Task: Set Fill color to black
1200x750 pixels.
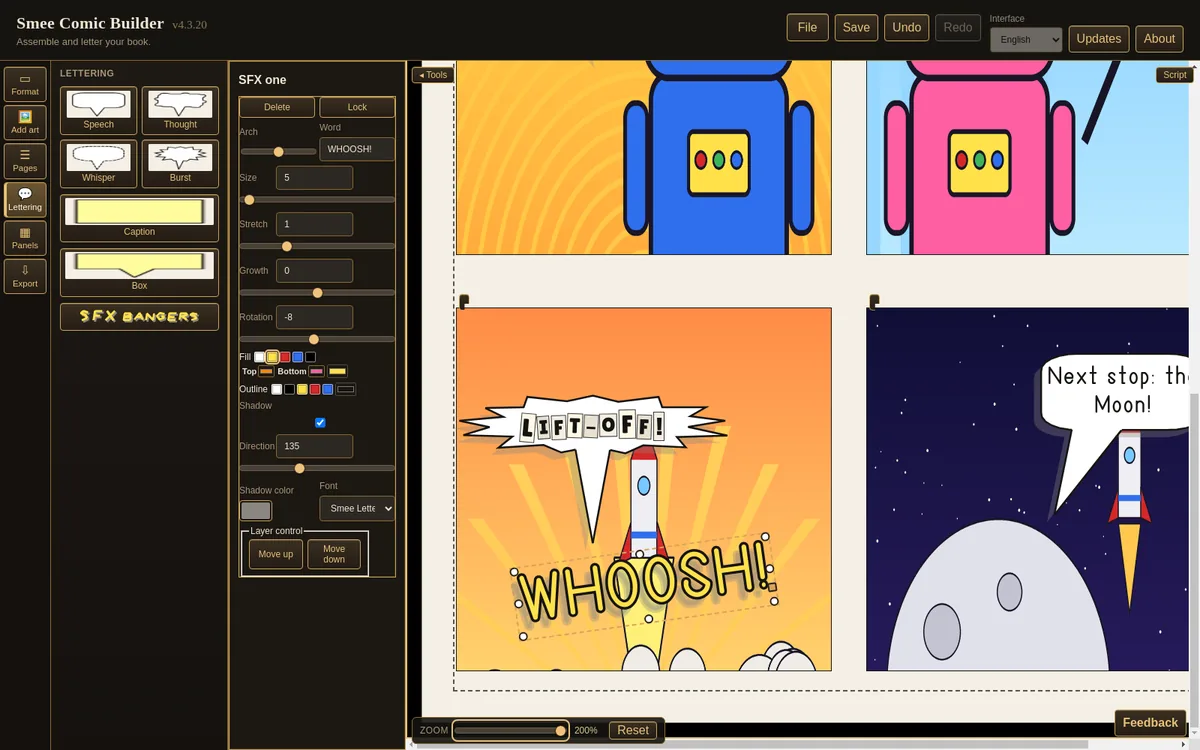Action: [x=311, y=357]
